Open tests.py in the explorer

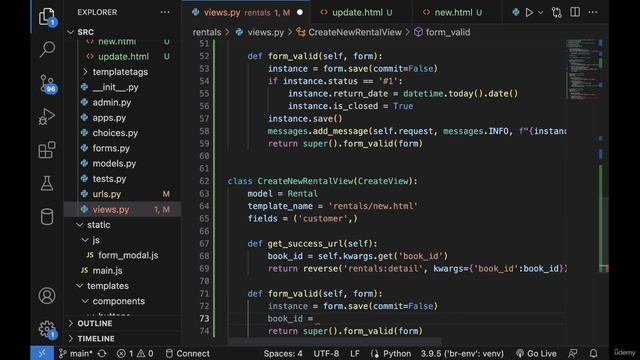point(109,179)
